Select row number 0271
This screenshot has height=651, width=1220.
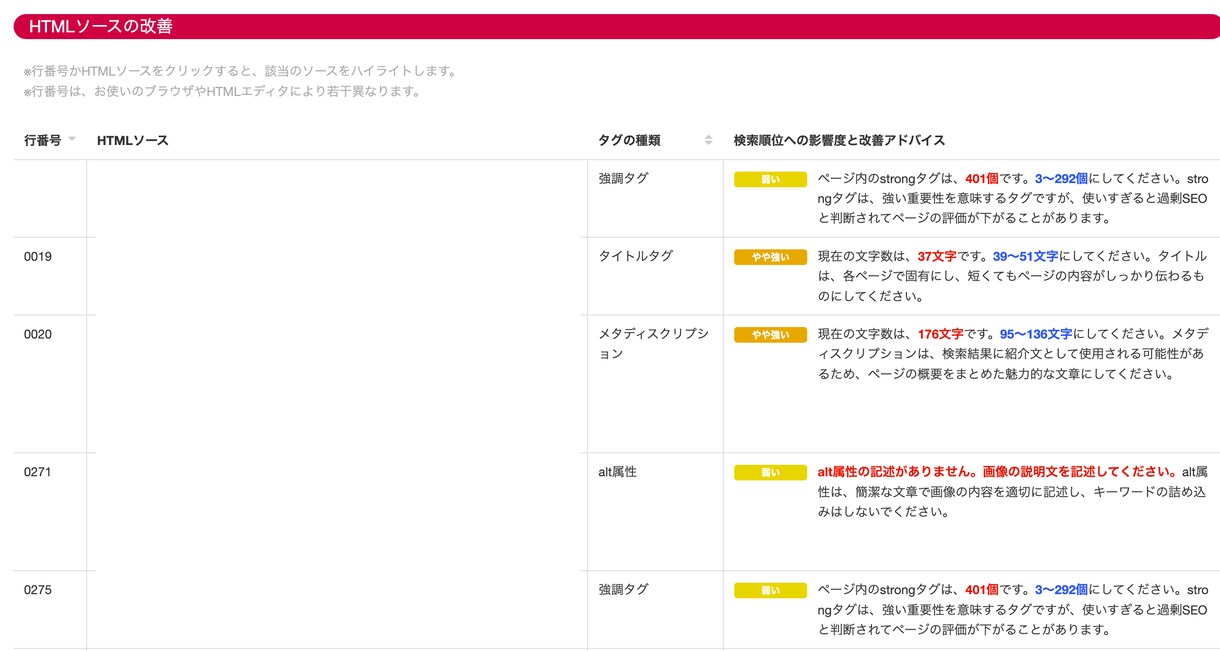click(38, 472)
